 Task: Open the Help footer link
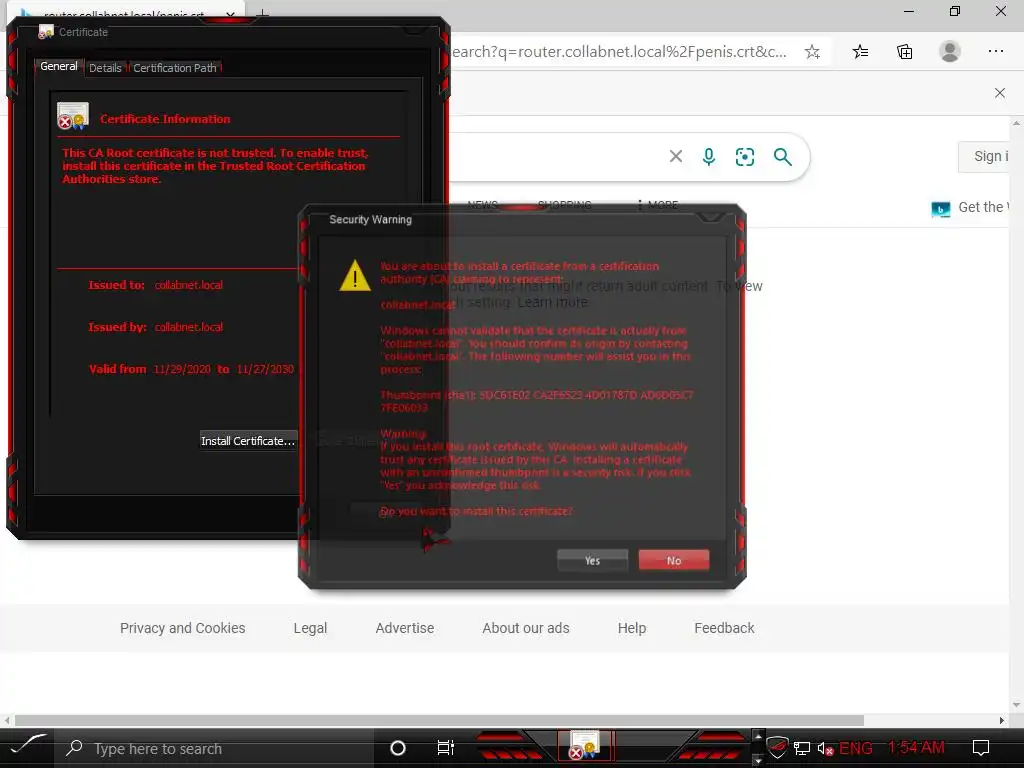tap(632, 628)
